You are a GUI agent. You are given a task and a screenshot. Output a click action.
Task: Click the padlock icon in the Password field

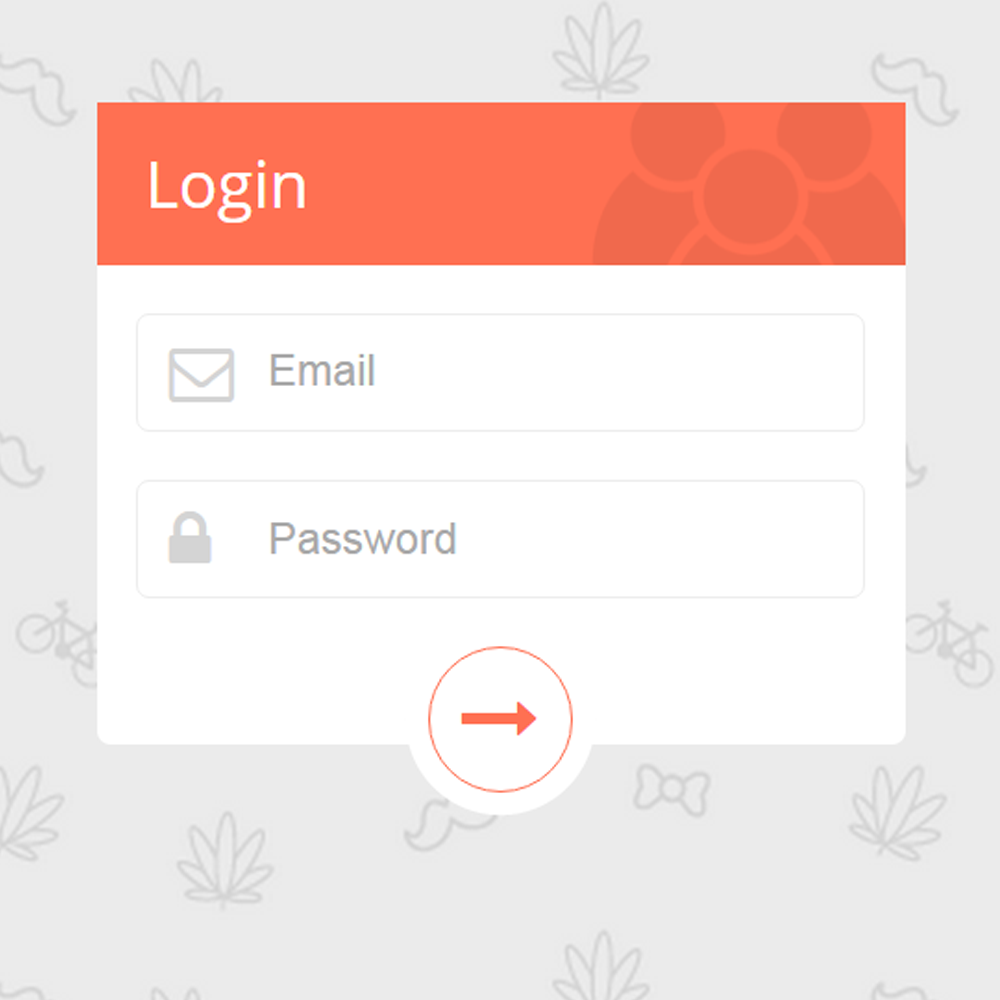click(x=189, y=538)
